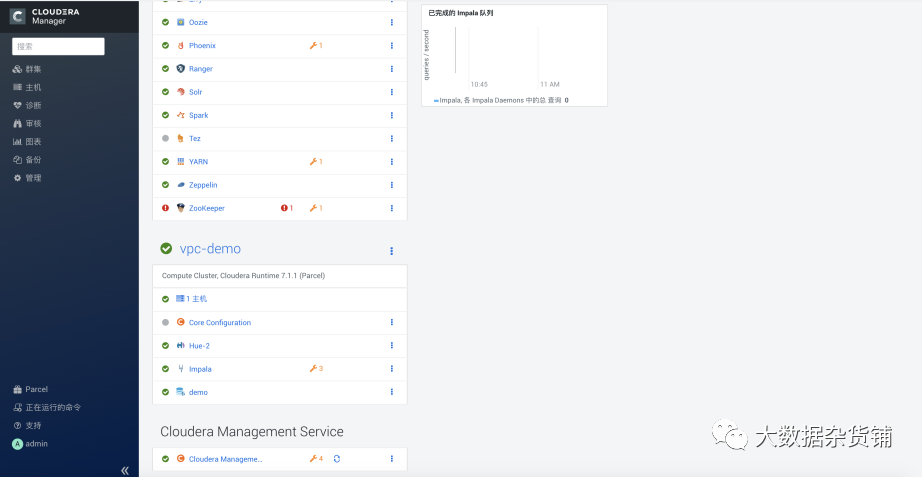This screenshot has height=477, width=922.
Task: Open the Ranger actions dropdown menu
Action: click(x=392, y=69)
